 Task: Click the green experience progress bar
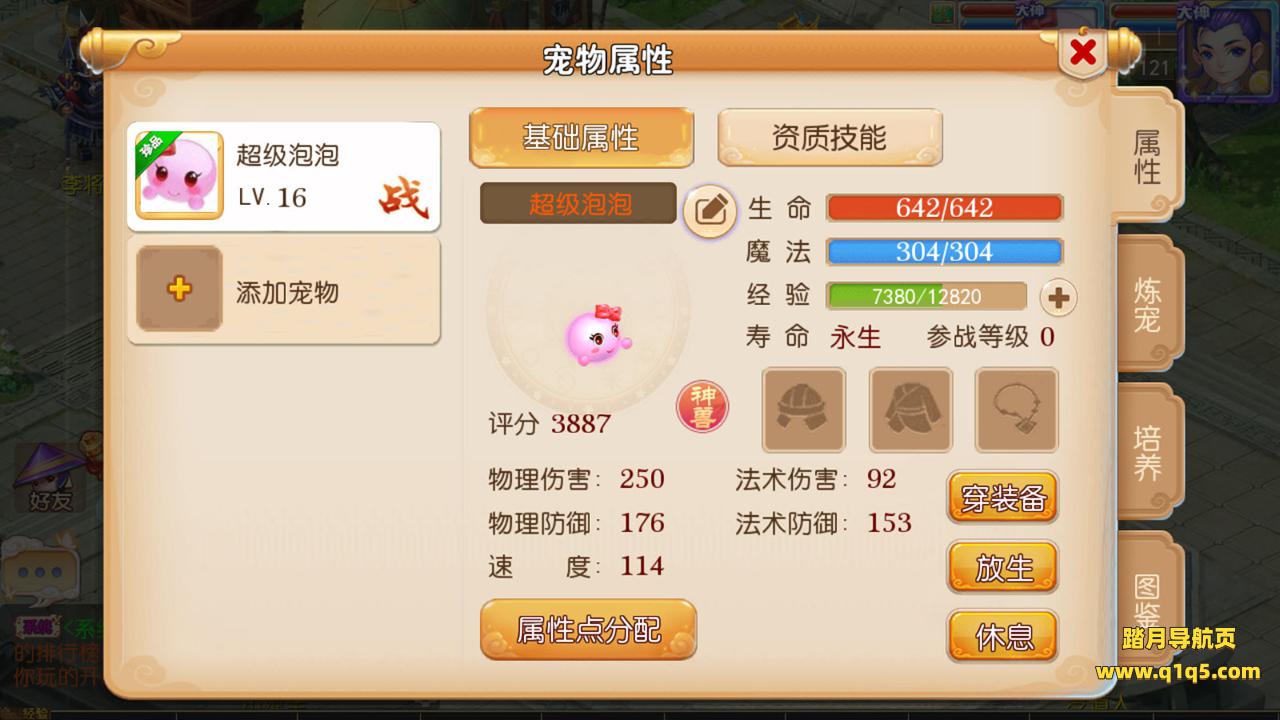coord(926,296)
